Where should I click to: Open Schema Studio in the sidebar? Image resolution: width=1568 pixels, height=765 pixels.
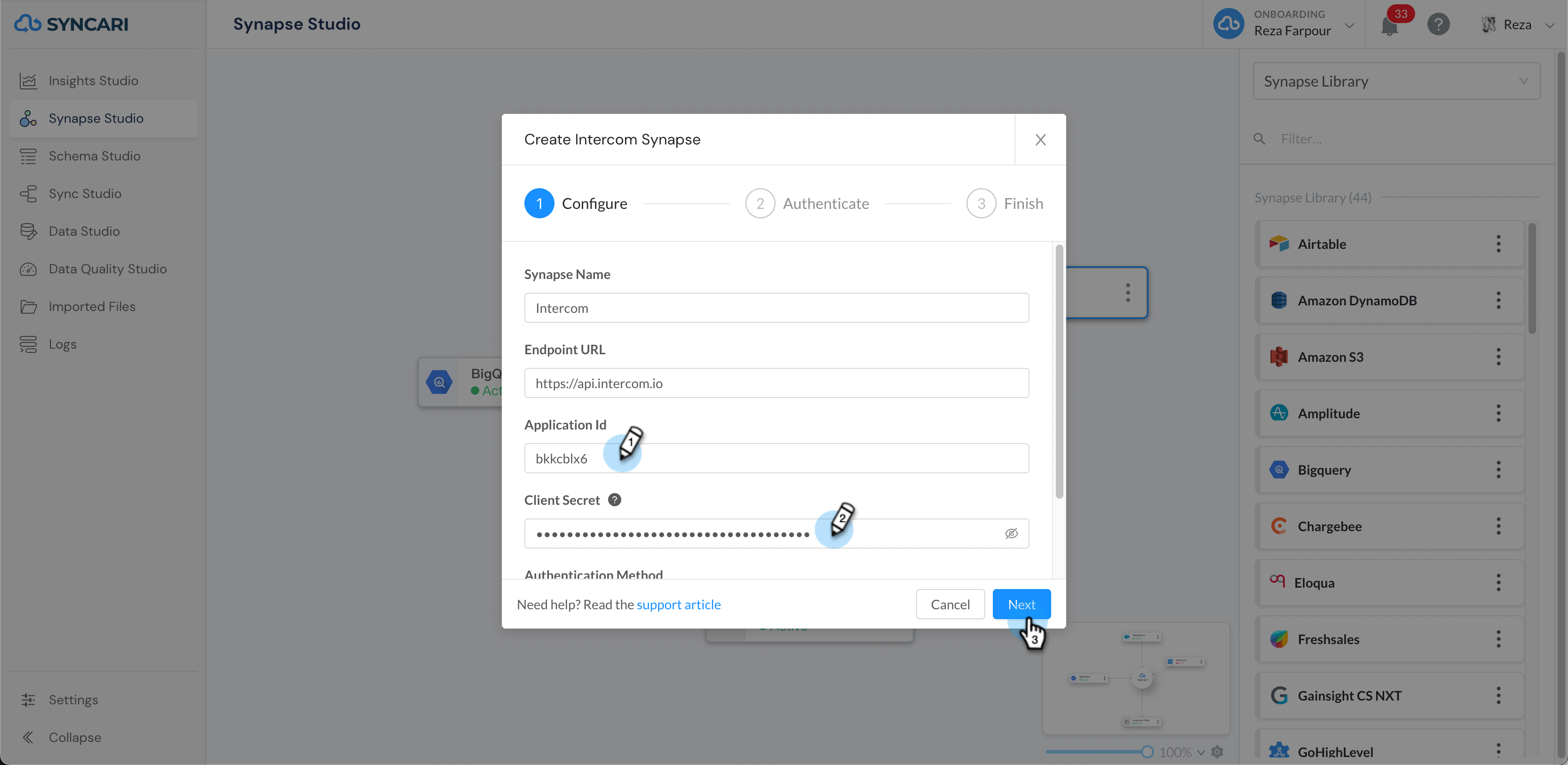(x=95, y=156)
